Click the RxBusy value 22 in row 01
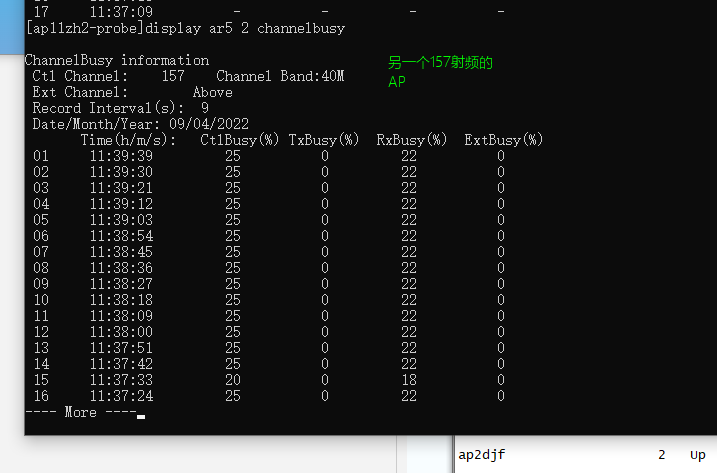Image resolution: width=717 pixels, height=473 pixels. pyautogui.click(x=409, y=156)
